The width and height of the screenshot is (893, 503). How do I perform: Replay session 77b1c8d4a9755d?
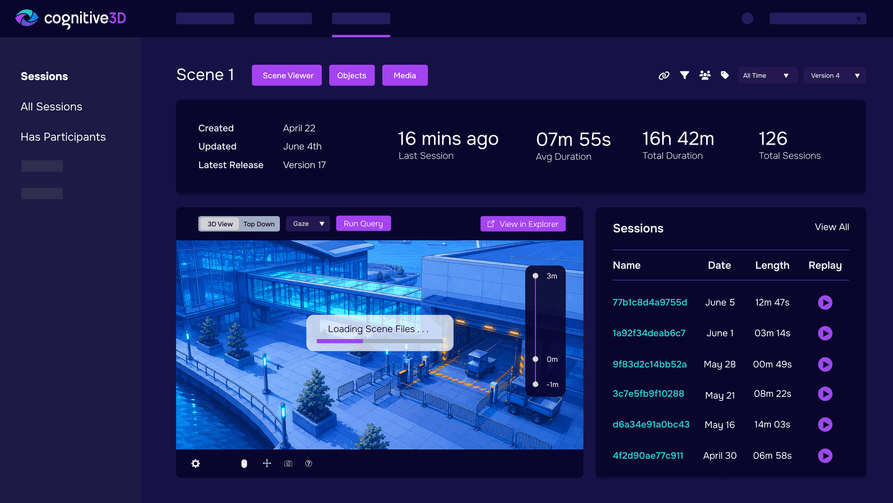click(825, 302)
